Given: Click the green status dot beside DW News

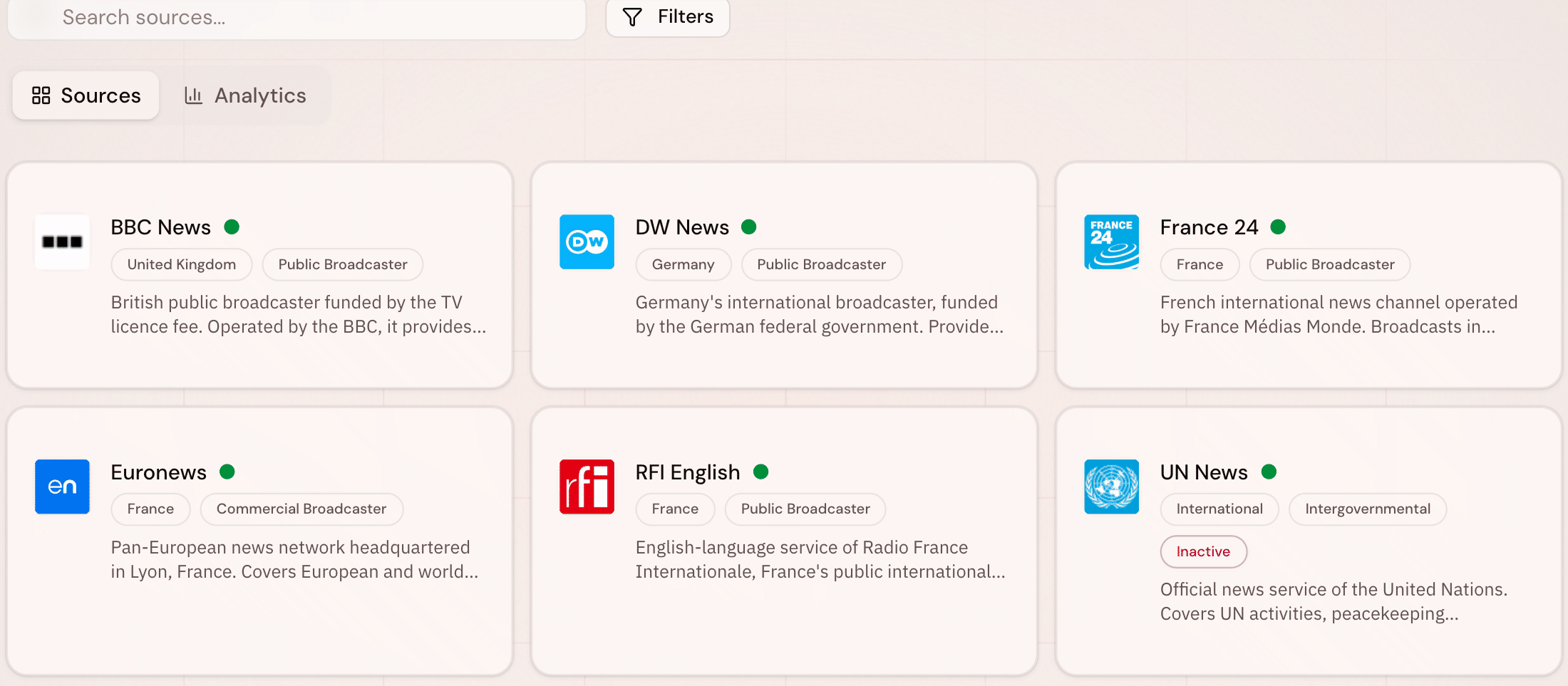Looking at the screenshot, I should (x=748, y=227).
